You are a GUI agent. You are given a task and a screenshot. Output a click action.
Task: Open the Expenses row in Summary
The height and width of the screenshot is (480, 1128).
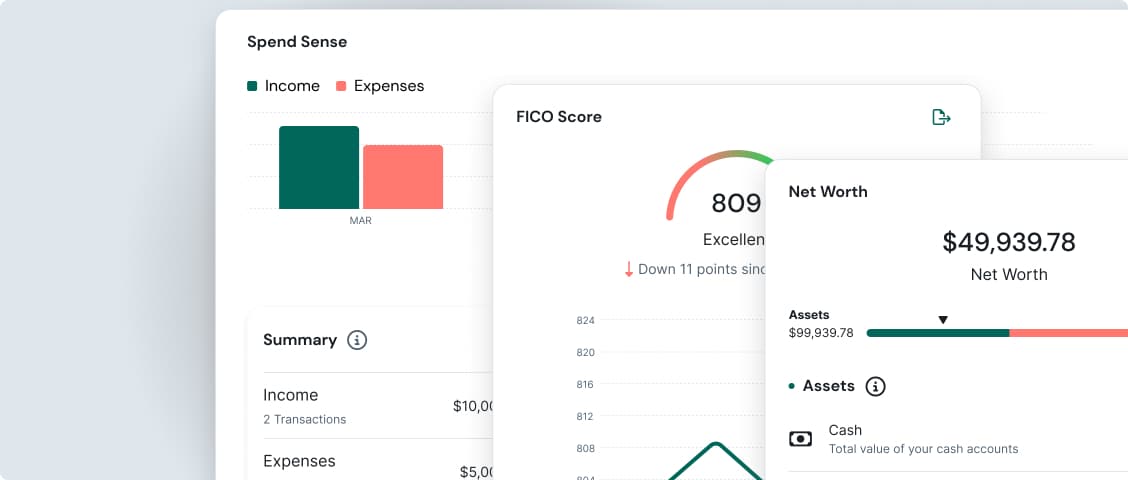378,461
